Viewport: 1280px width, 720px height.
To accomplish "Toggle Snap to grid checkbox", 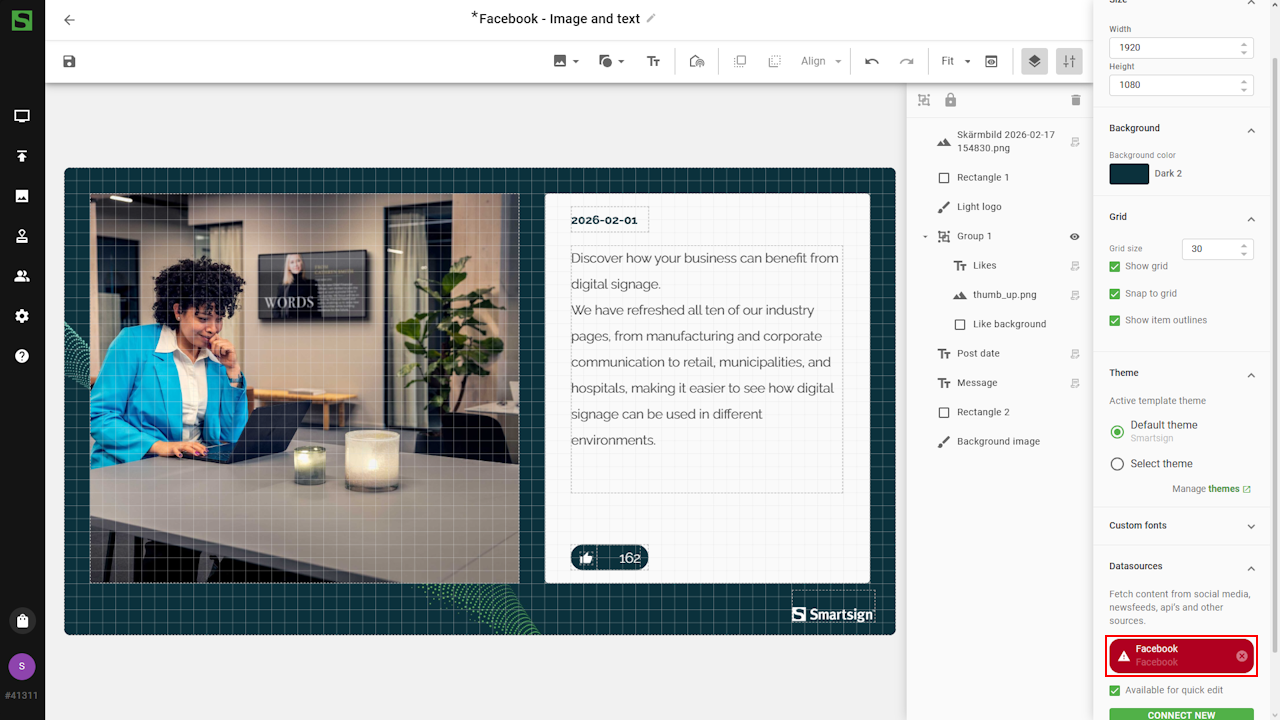I will 1115,294.
